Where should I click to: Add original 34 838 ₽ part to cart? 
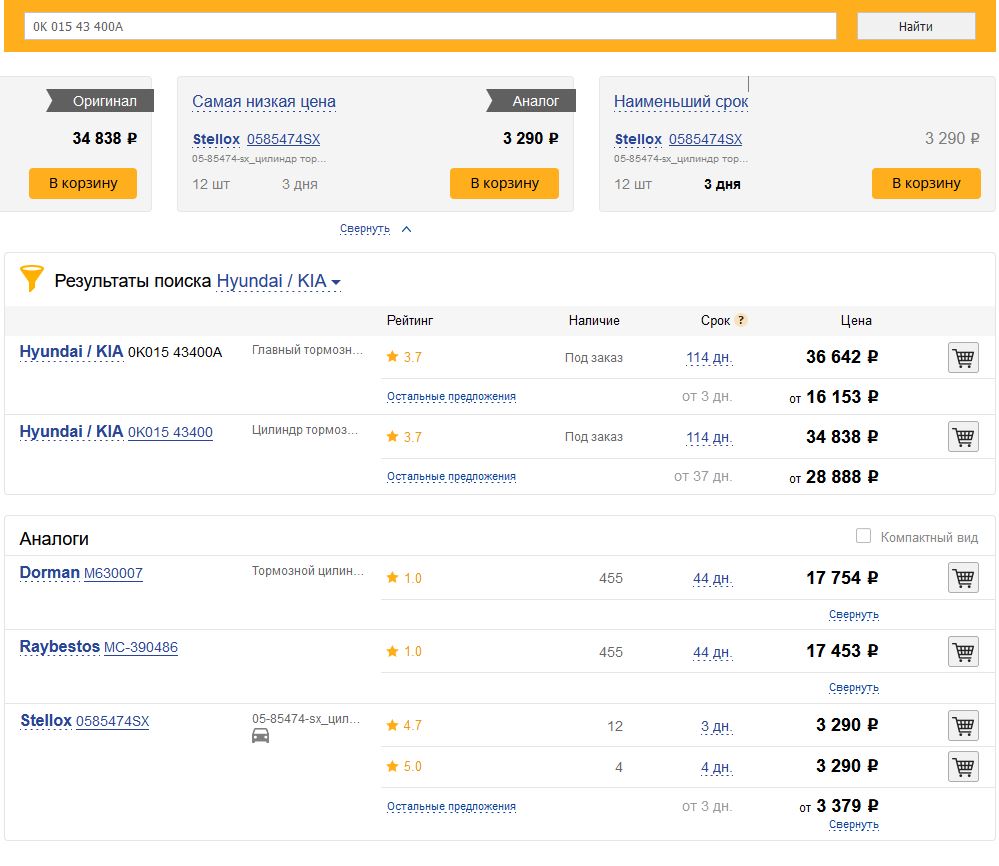pyautogui.click(x=82, y=183)
